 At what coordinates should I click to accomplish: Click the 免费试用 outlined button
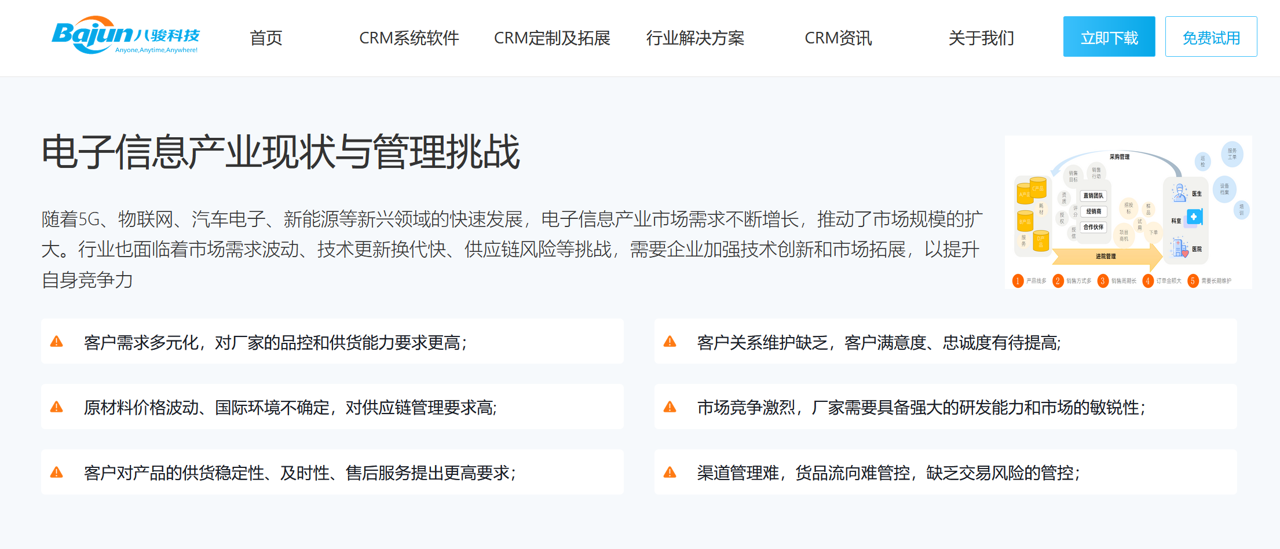1211,38
